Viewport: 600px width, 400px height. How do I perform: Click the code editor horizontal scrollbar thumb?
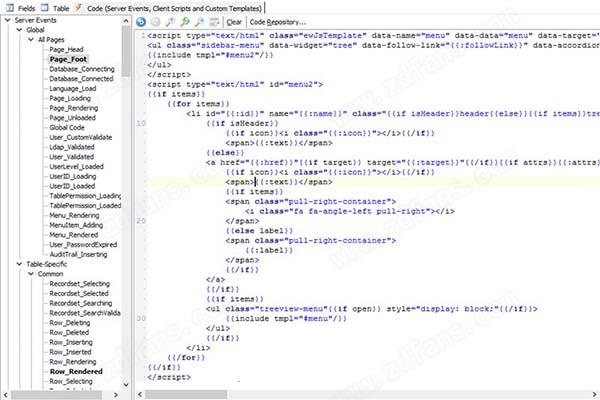pyautogui.click(x=186, y=394)
